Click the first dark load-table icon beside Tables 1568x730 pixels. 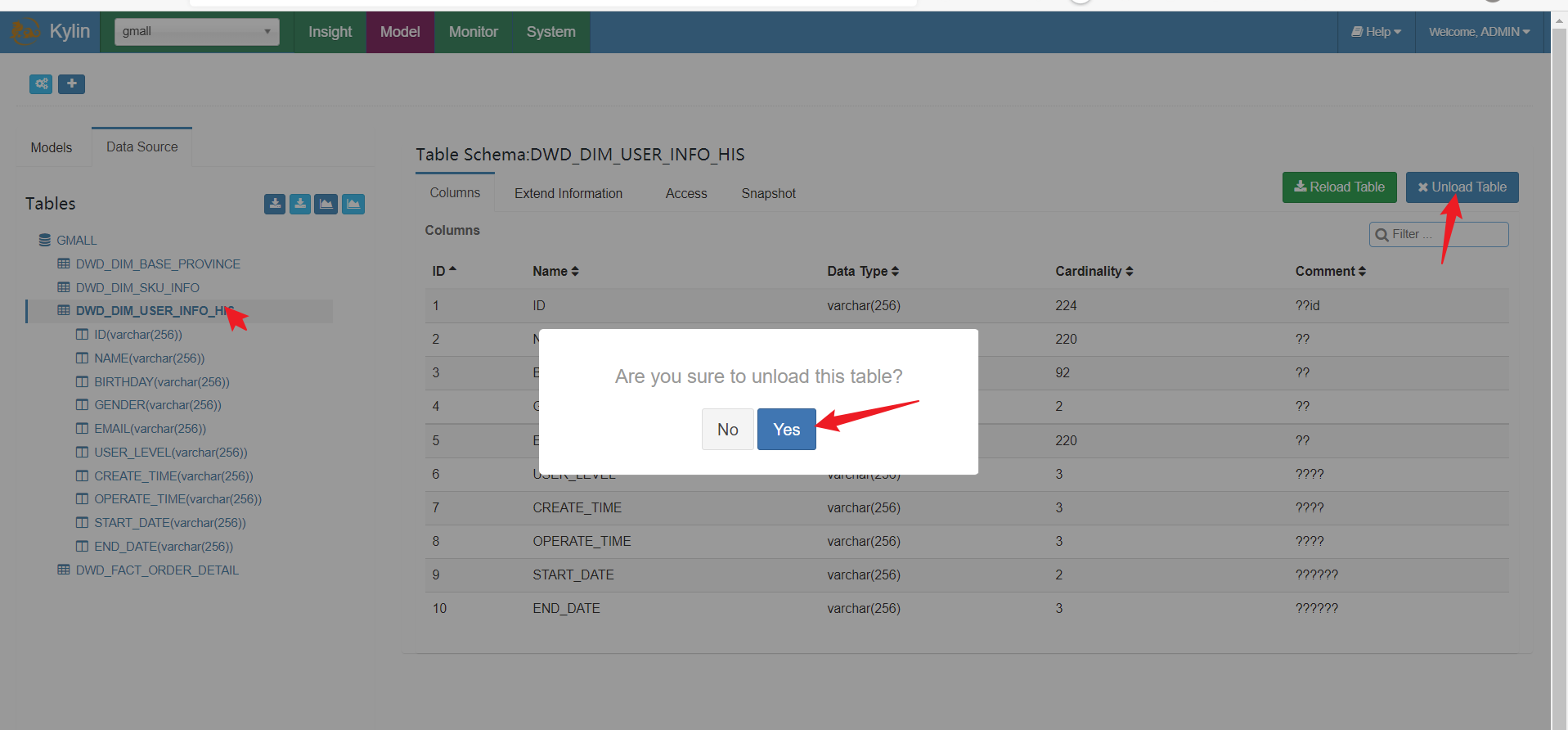[275, 204]
